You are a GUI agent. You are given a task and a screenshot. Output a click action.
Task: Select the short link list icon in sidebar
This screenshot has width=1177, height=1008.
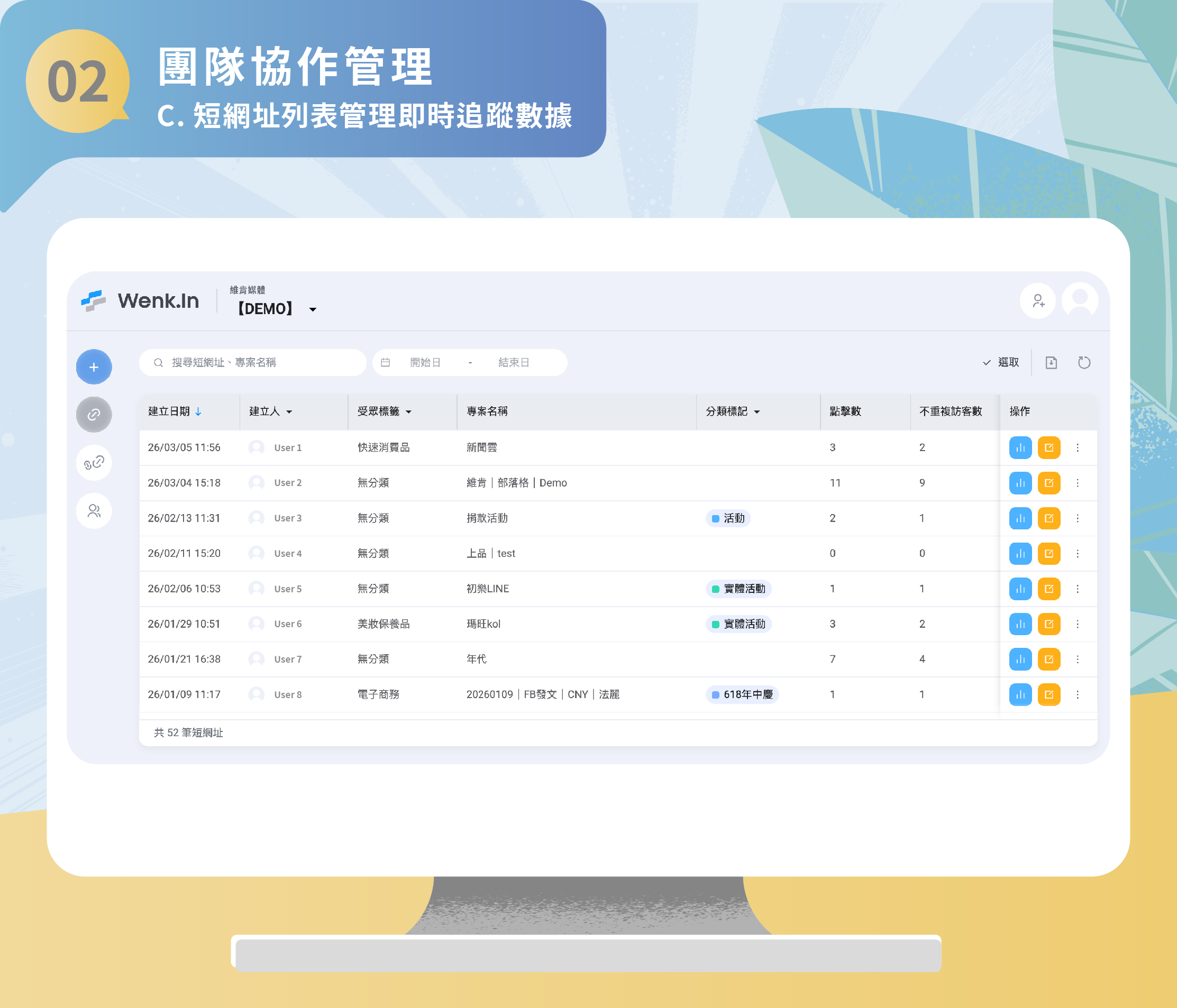click(x=94, y=414)
